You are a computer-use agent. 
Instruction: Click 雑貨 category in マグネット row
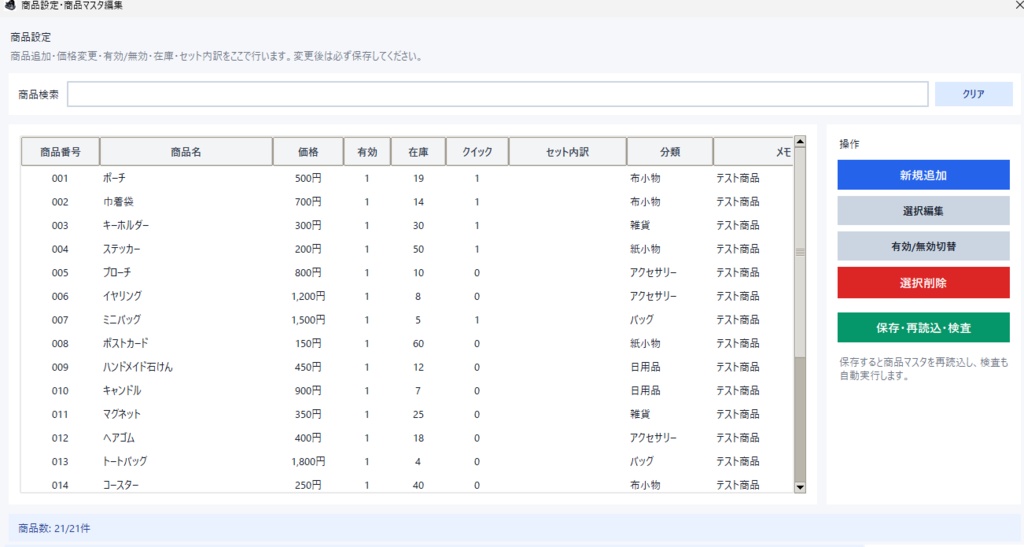(640, 414)
